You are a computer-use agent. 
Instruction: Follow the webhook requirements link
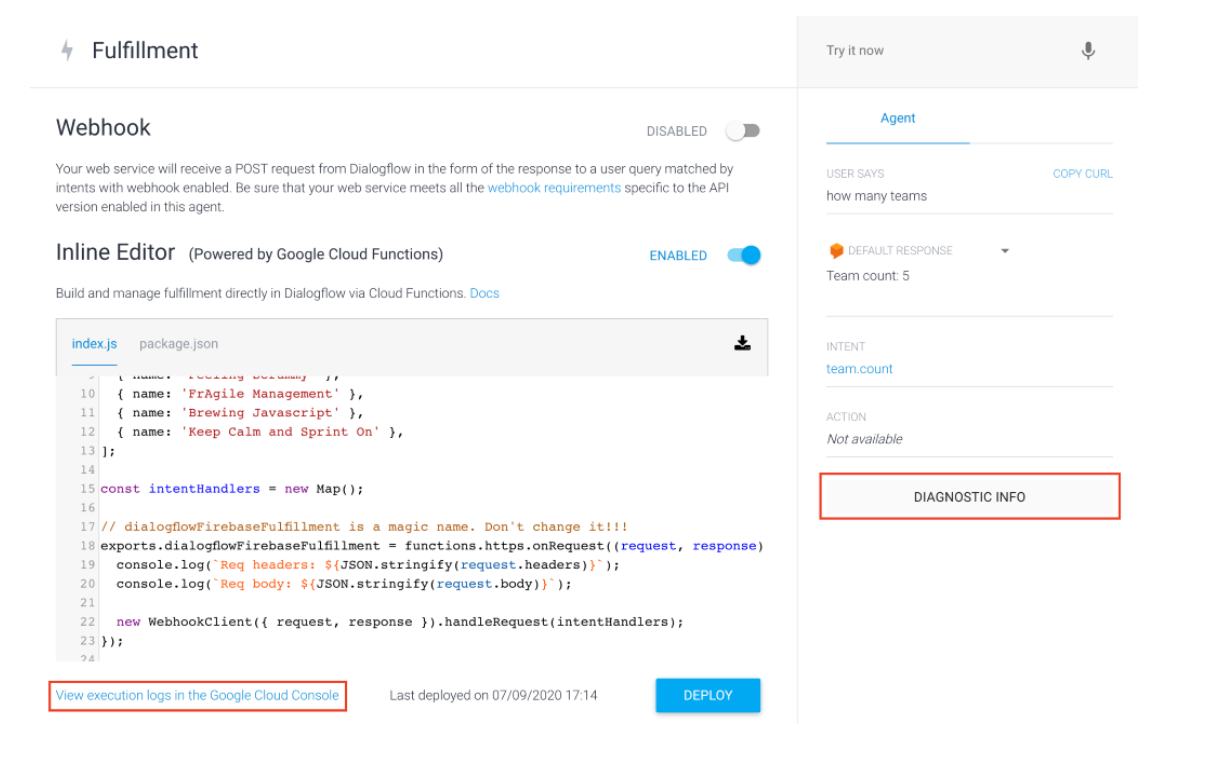[554, 188]
